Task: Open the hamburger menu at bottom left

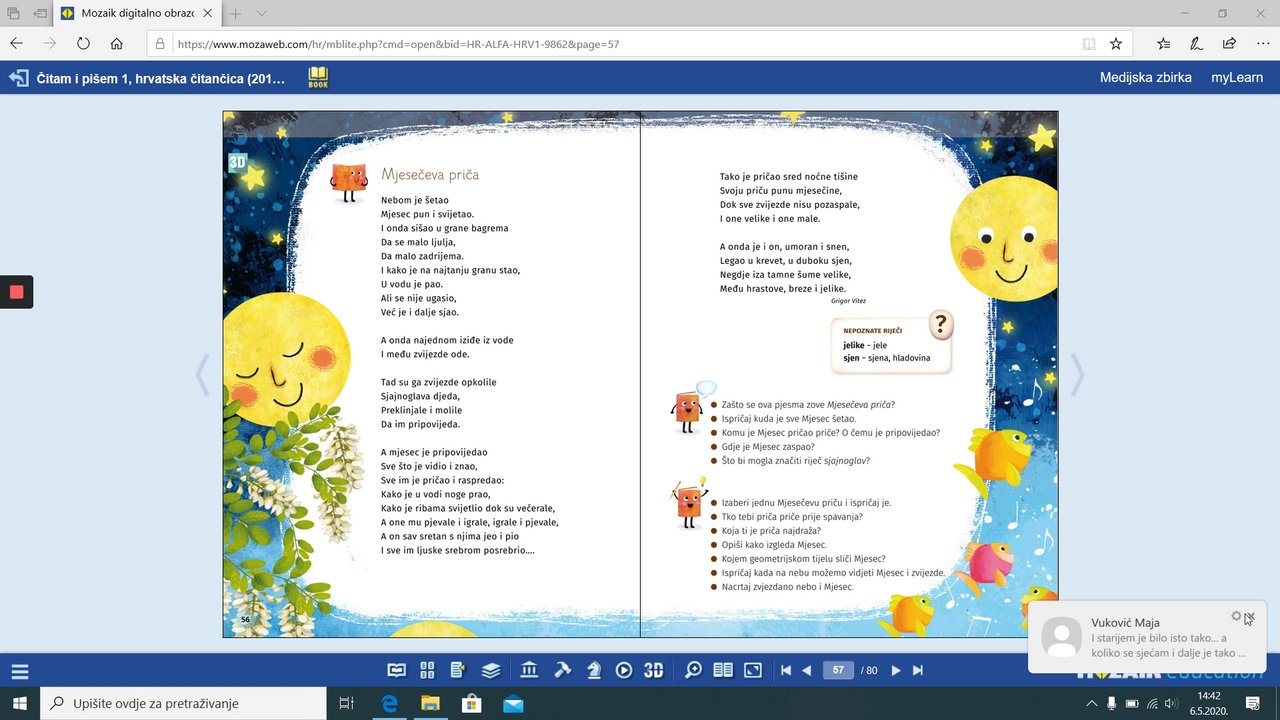Action: coord(20,672)
